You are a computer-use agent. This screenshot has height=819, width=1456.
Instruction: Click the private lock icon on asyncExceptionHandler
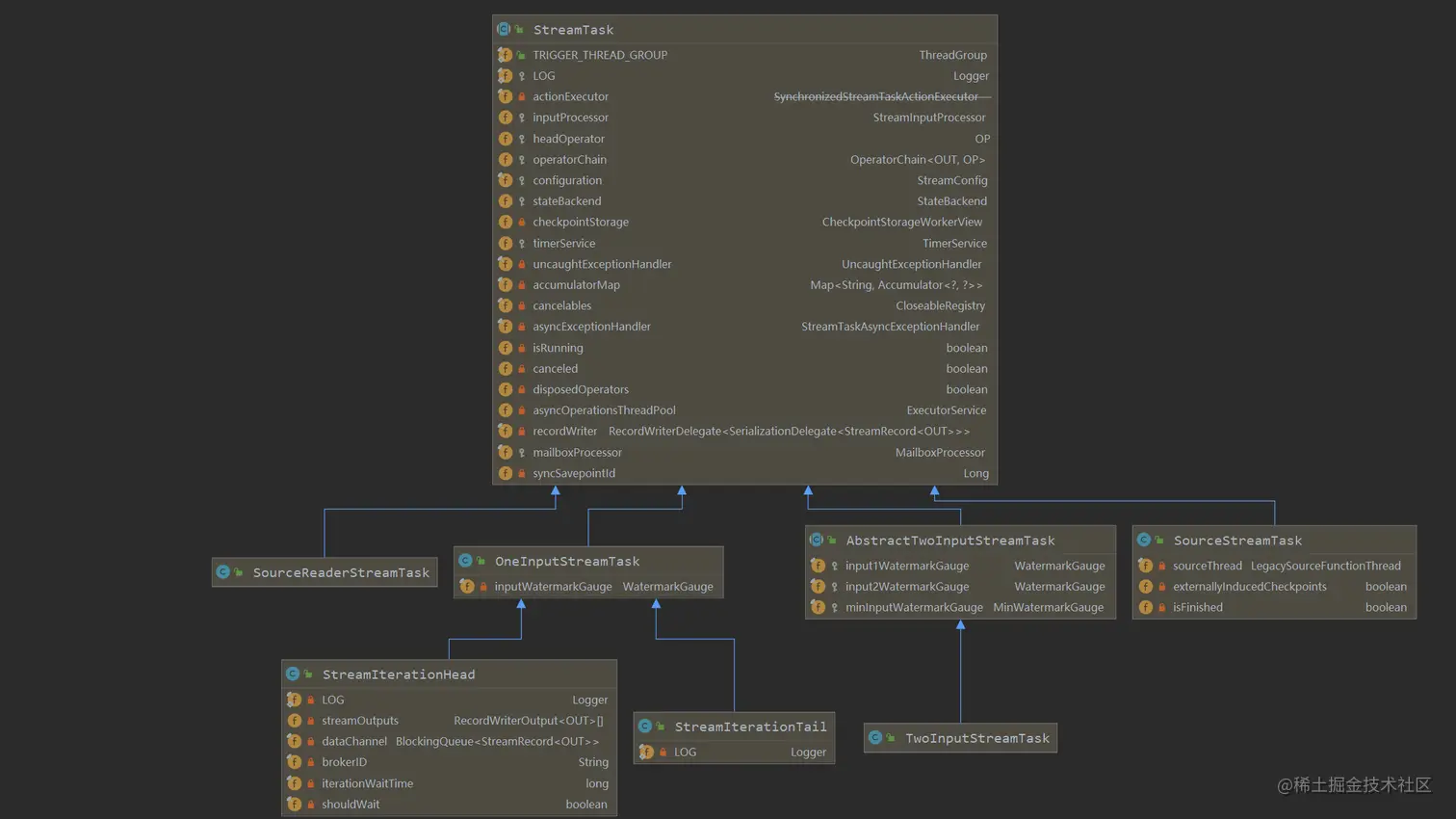click(522, 327)
